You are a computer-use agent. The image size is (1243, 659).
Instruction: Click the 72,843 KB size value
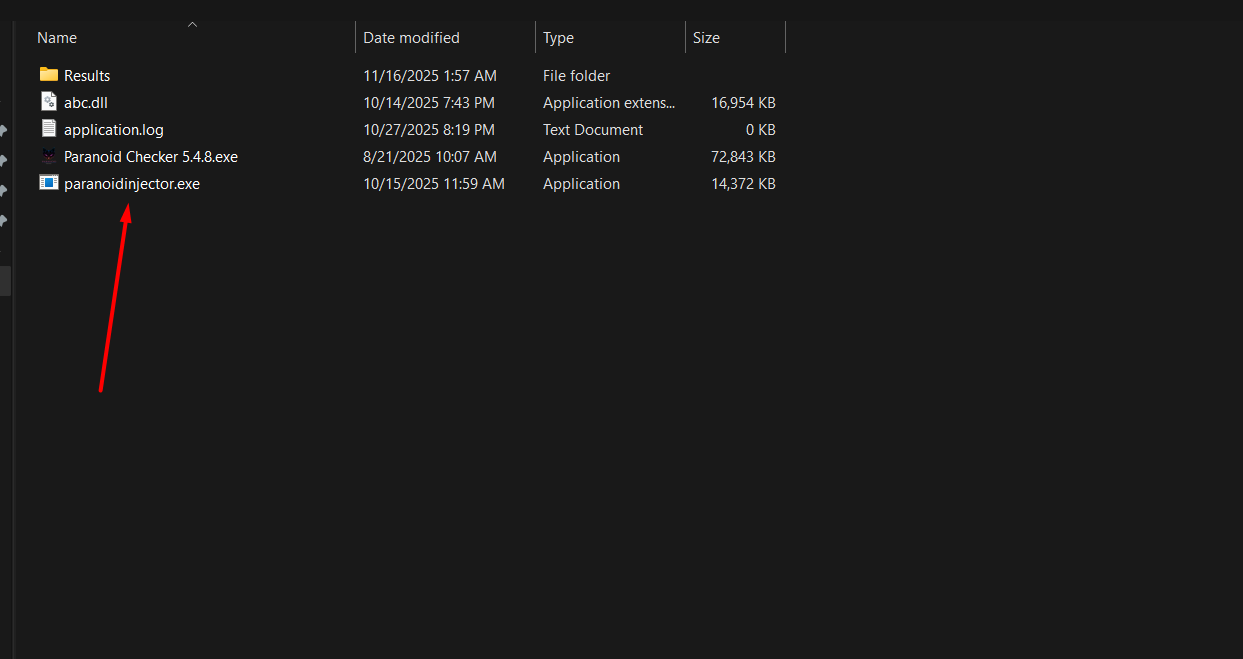tap(743, 157)
